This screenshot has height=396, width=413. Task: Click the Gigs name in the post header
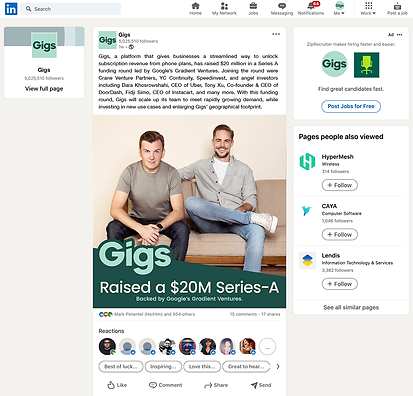(124, 35)
